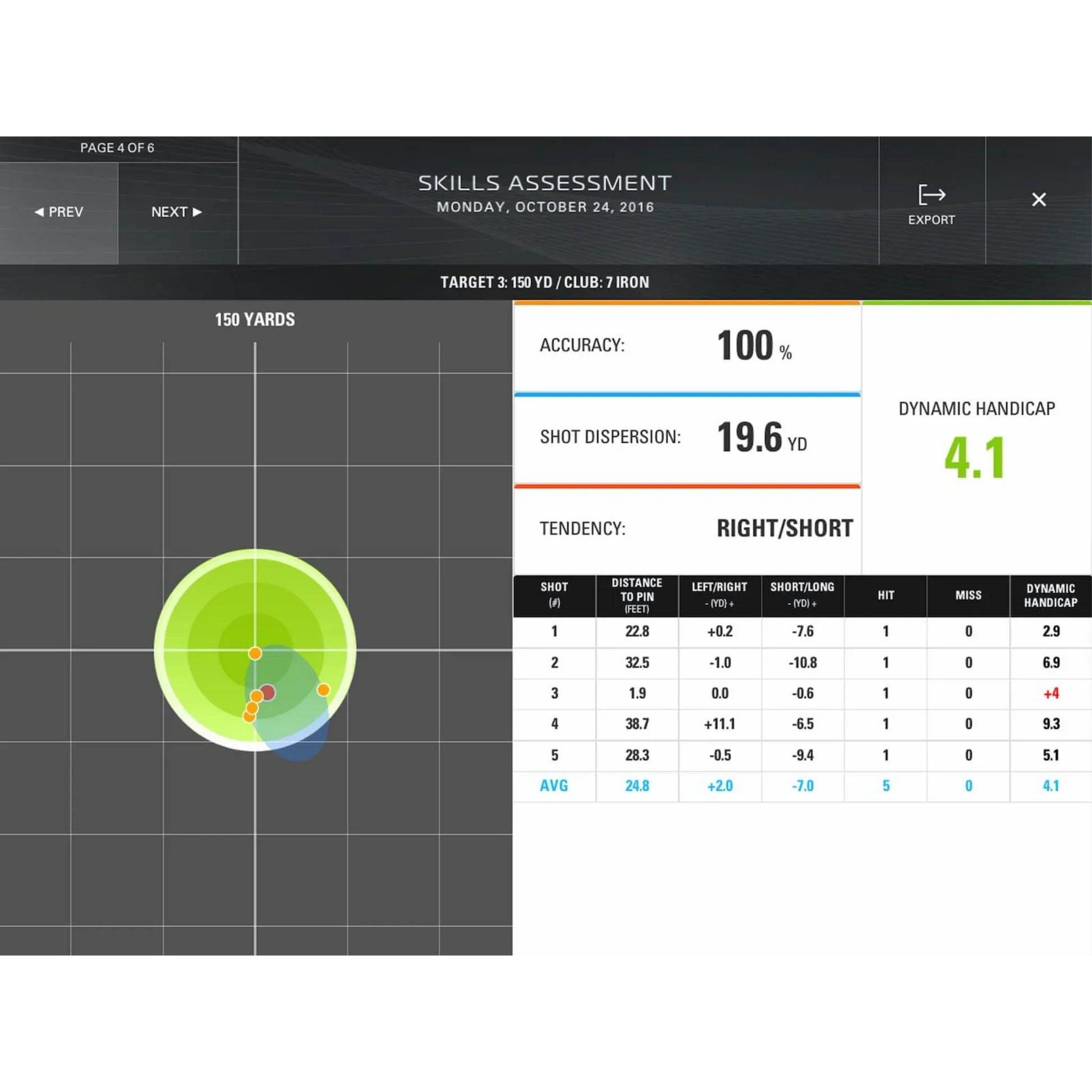Click the lowest orange shot dot
The image size is (1092, 1092).
(249, 717)
